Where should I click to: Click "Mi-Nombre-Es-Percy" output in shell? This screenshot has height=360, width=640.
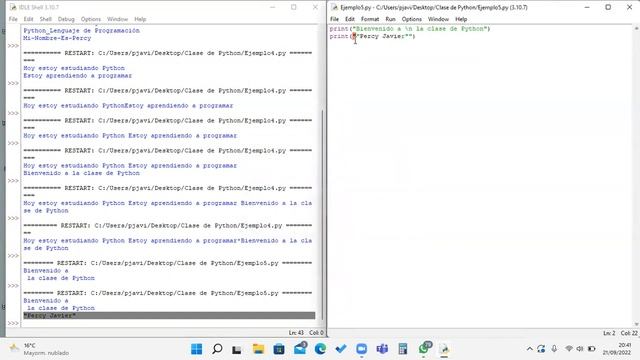click(57, 38)
